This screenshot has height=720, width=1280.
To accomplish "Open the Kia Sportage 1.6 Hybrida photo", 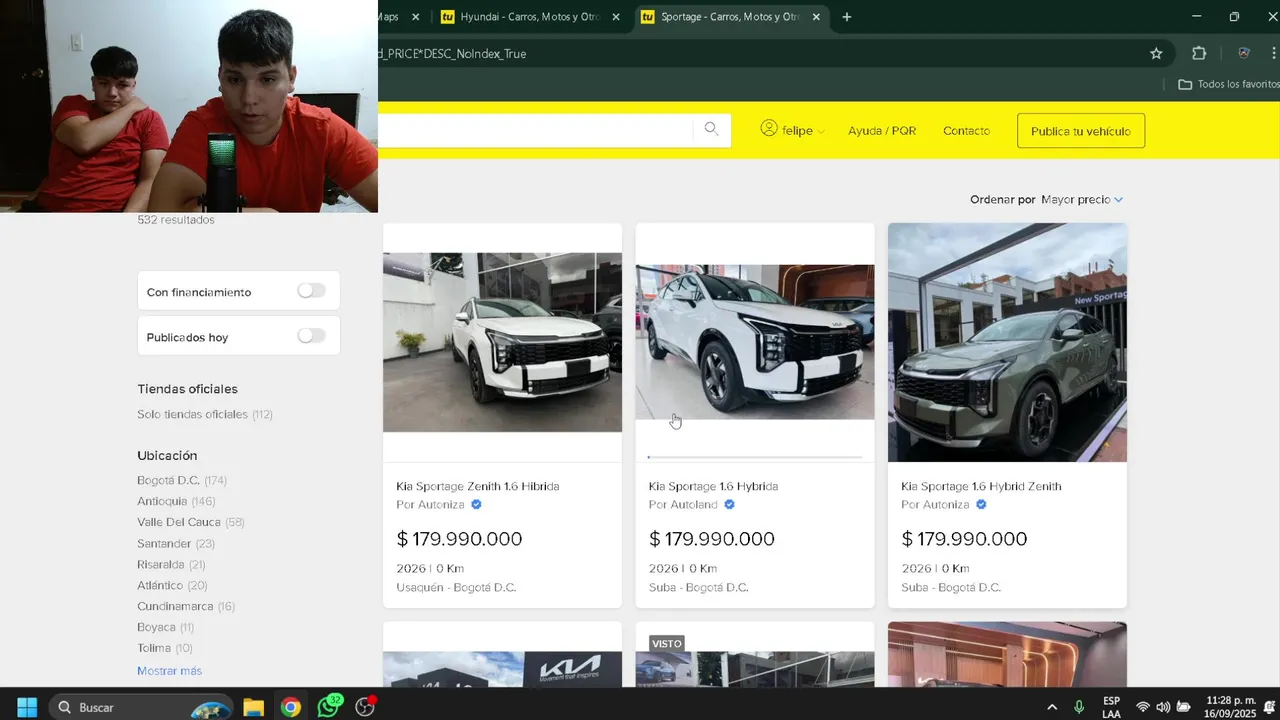I will [755, 342].
